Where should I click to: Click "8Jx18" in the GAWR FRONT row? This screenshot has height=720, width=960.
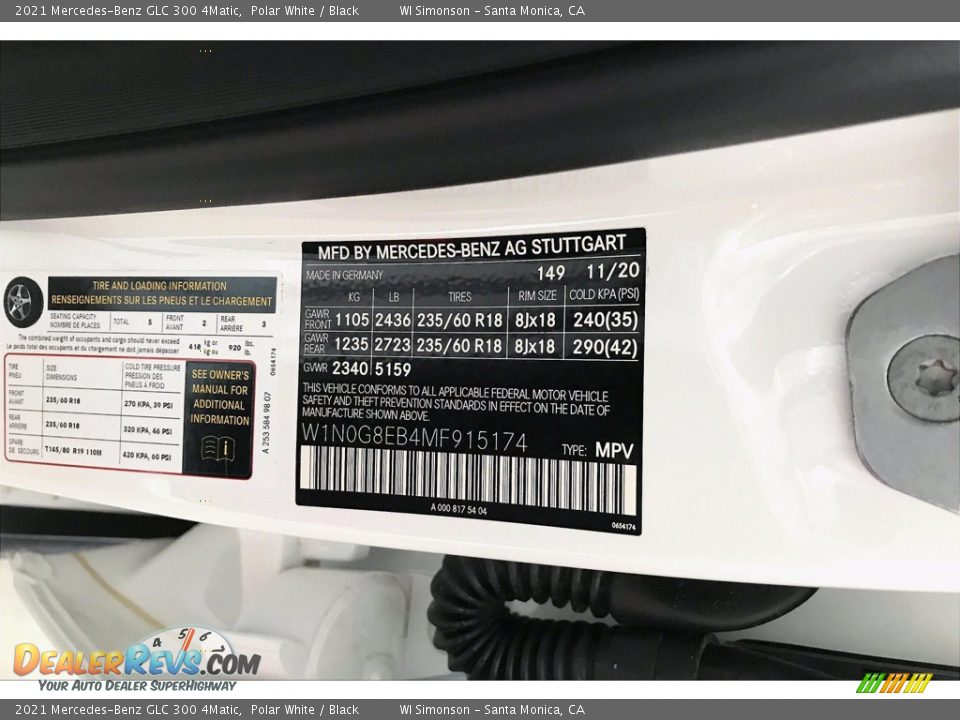[535, 320]
